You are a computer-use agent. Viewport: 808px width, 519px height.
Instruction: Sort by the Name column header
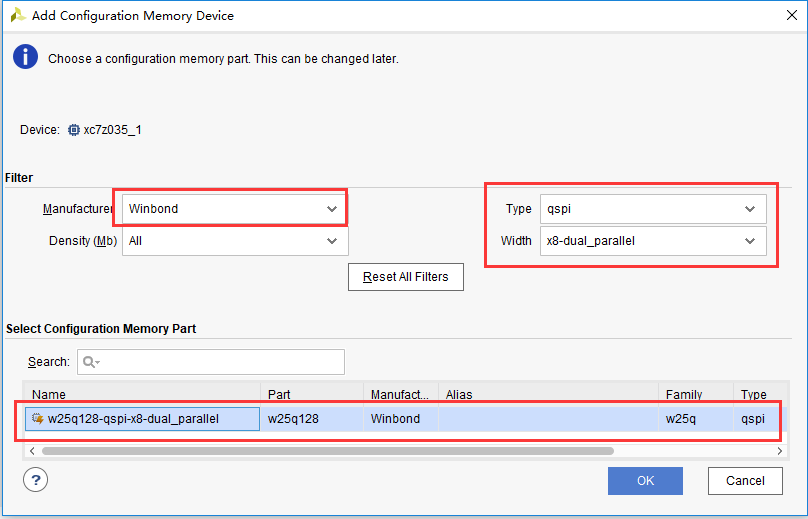pos(143,394)
